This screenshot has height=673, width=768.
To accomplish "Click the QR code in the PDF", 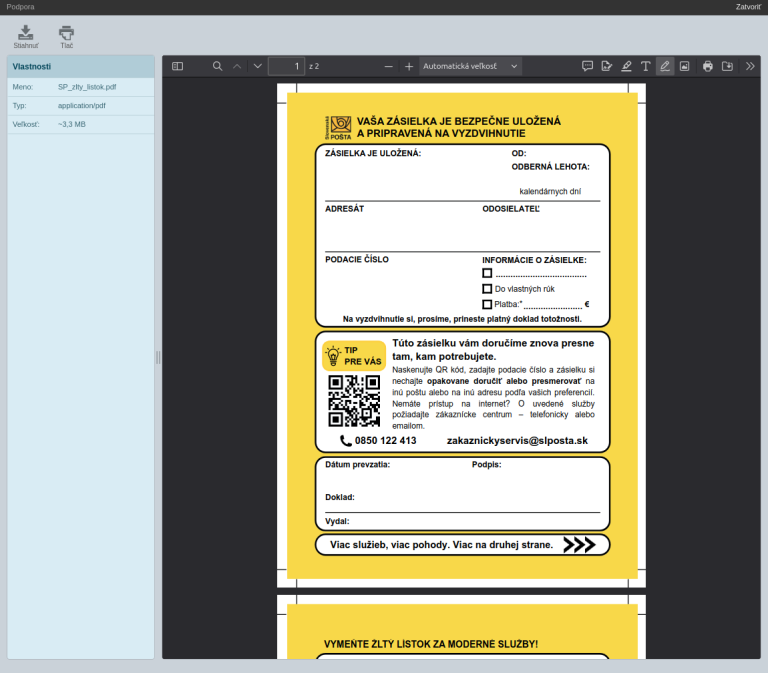I will coord(354,401).
